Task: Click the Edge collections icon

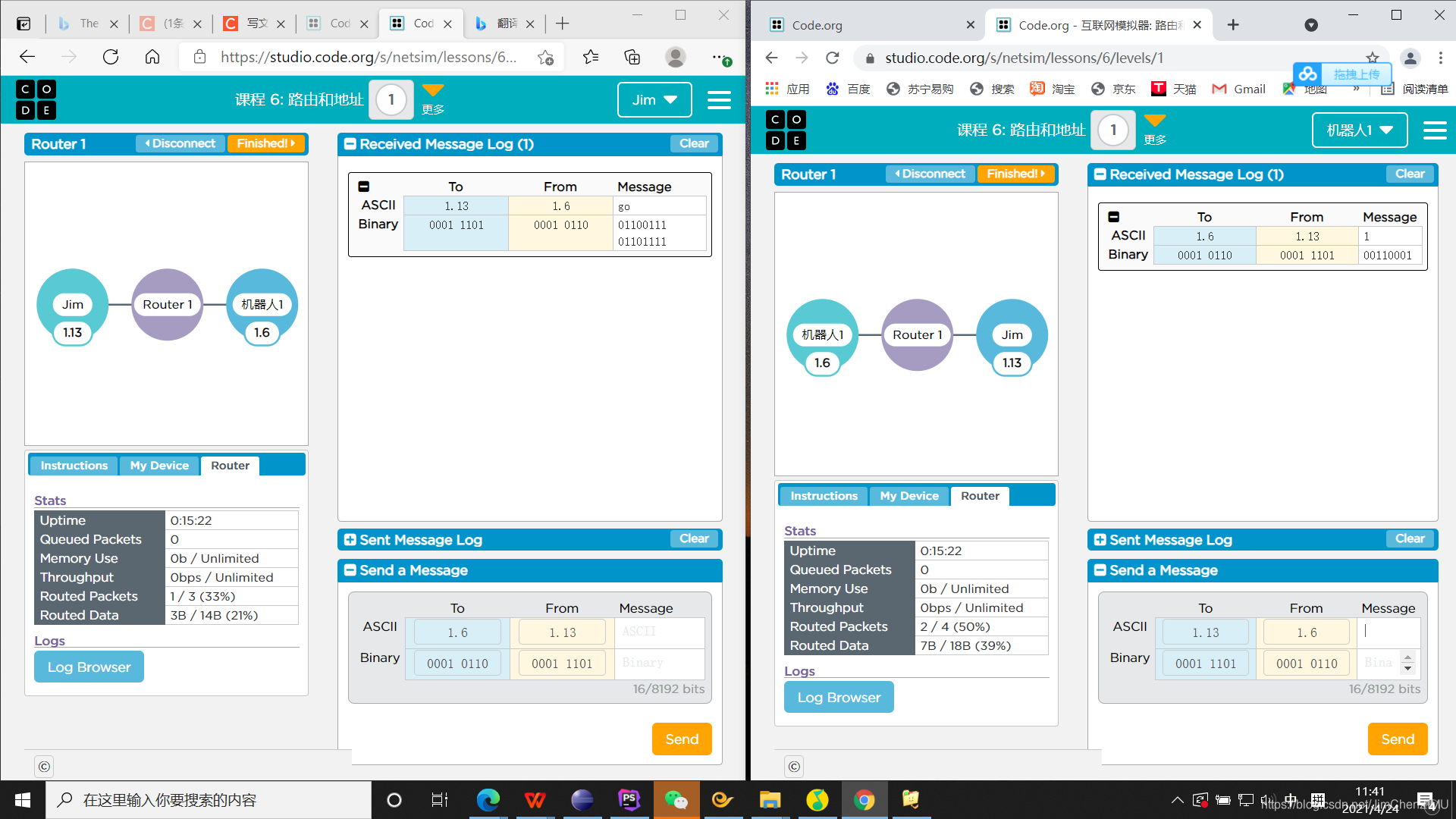Action: pos(632,57)
